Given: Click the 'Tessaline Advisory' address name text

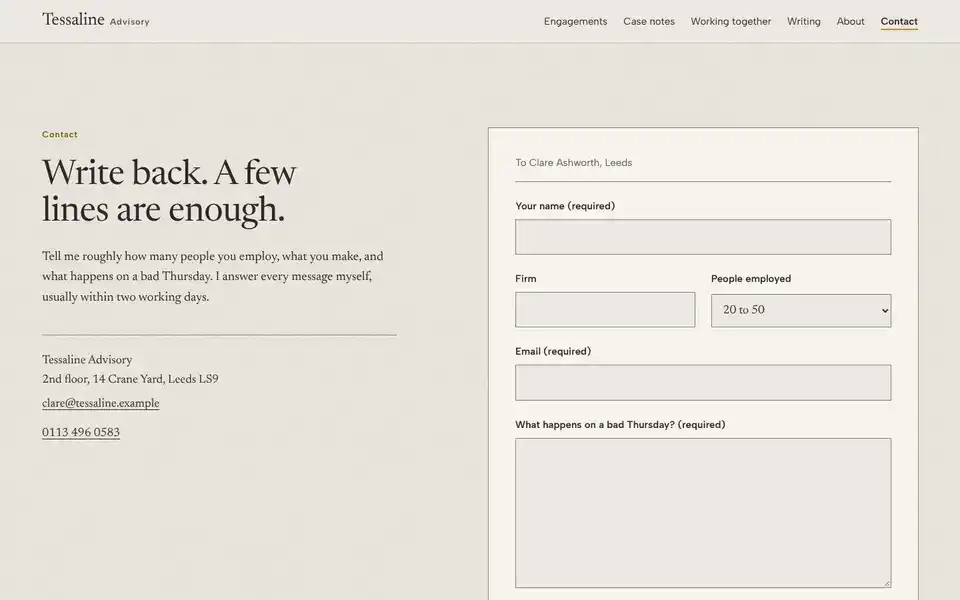Looking at the screenshot, I should tap(87, 360).
